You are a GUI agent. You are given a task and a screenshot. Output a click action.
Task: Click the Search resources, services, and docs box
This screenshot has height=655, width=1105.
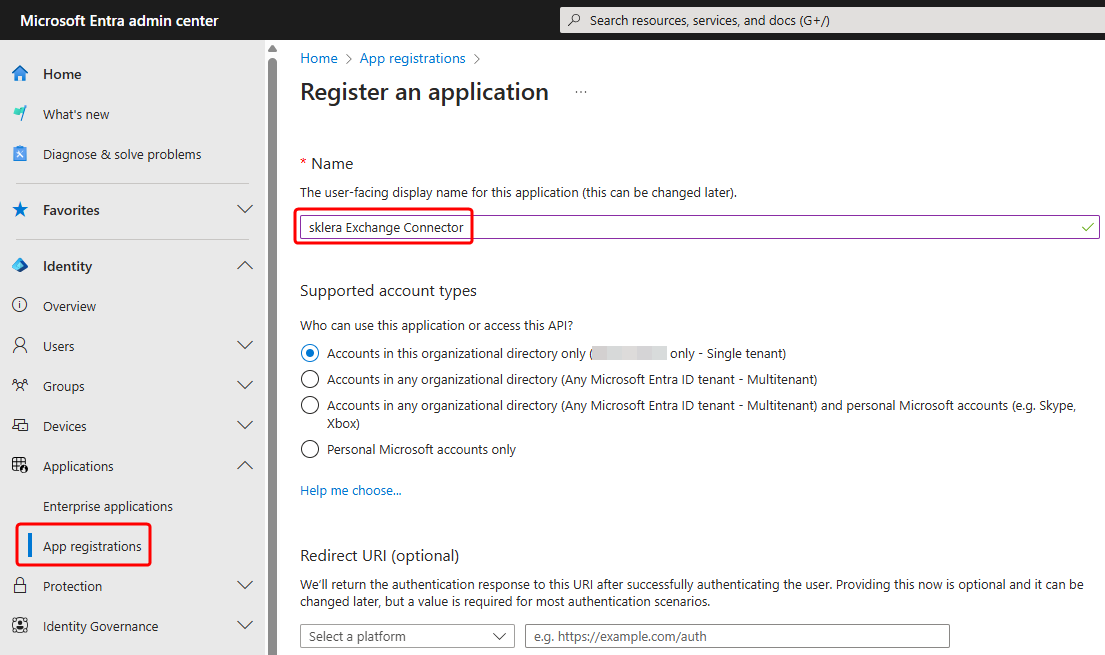[832, 20]
